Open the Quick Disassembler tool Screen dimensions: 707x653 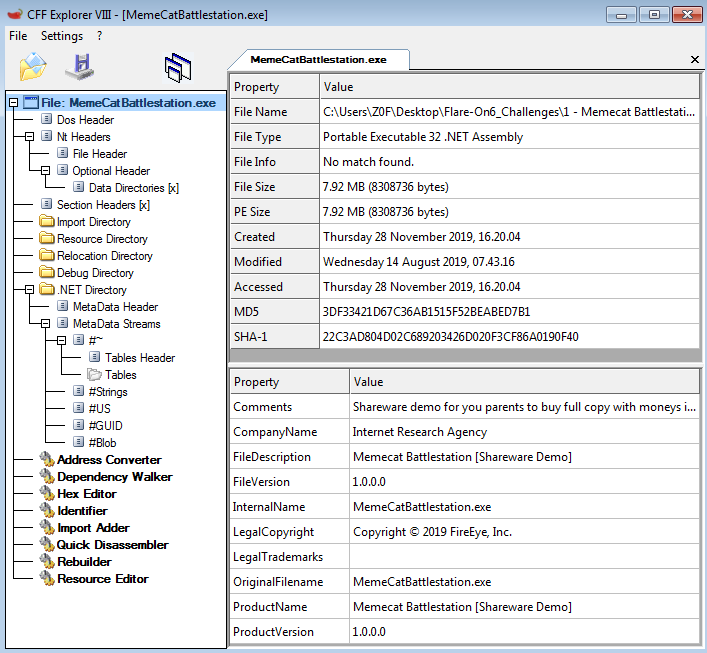(112, 545)
